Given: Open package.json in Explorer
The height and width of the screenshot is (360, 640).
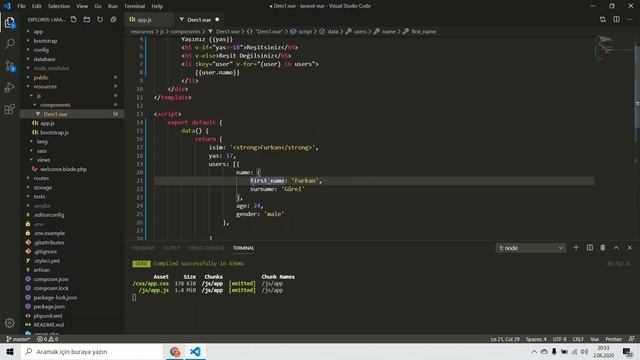Looking at the screenshot, I should point(49,307).
